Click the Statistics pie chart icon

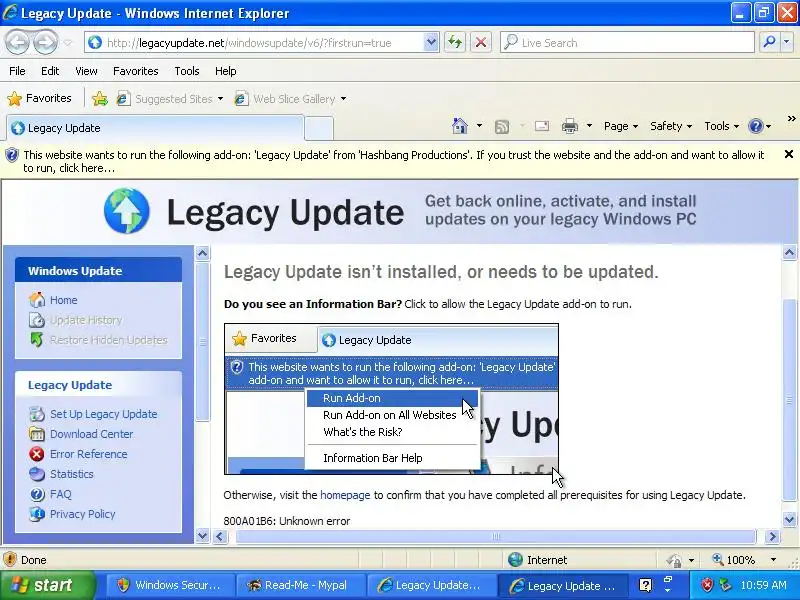tap(37, 474)
